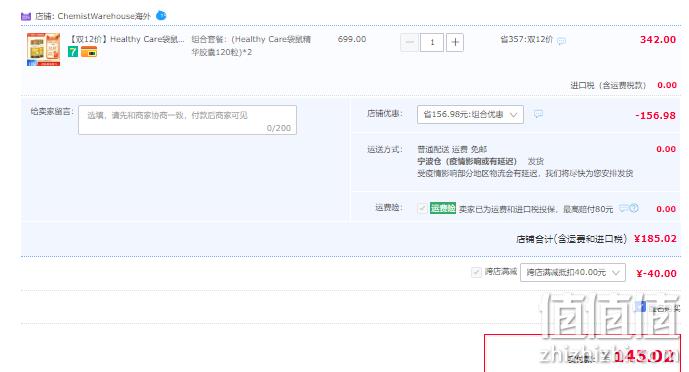Decrease quantity with the minus button
The image size is (689, 372).
coord(409,42)
